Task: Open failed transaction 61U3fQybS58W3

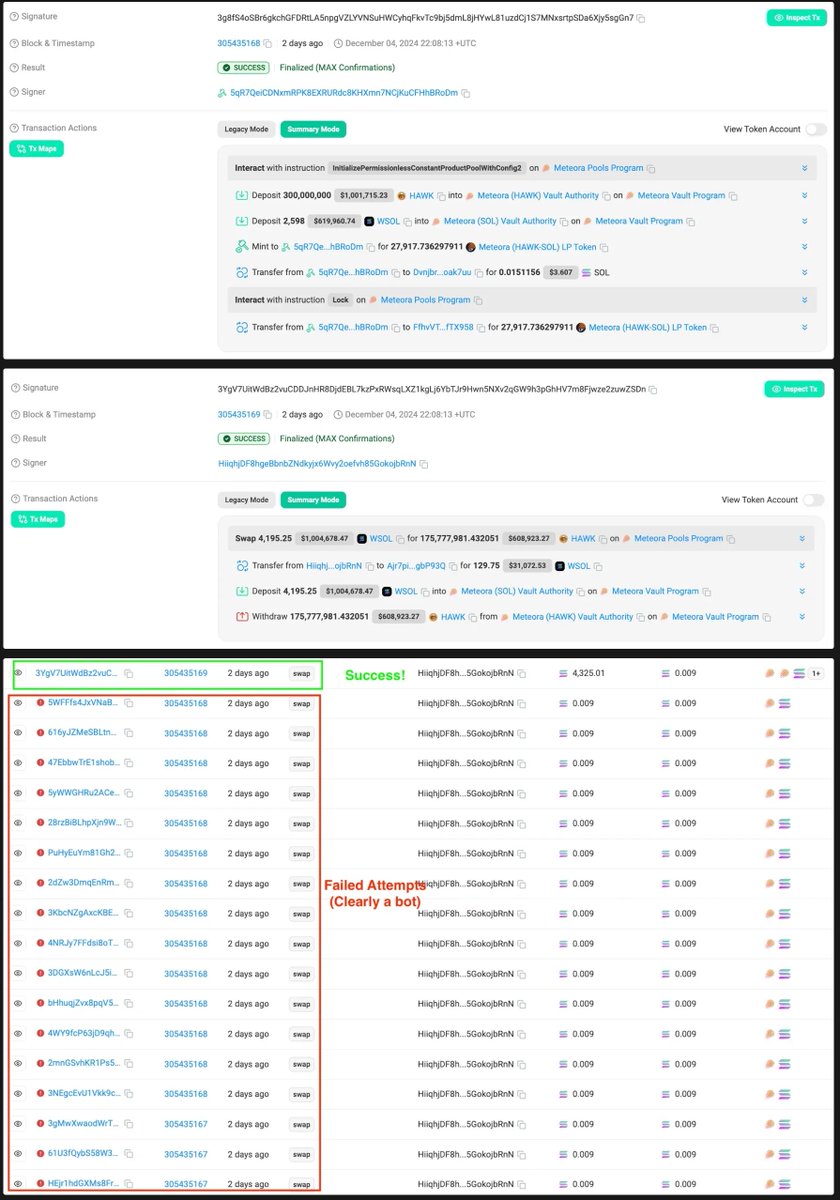Action: click(x=84, y=1153)
